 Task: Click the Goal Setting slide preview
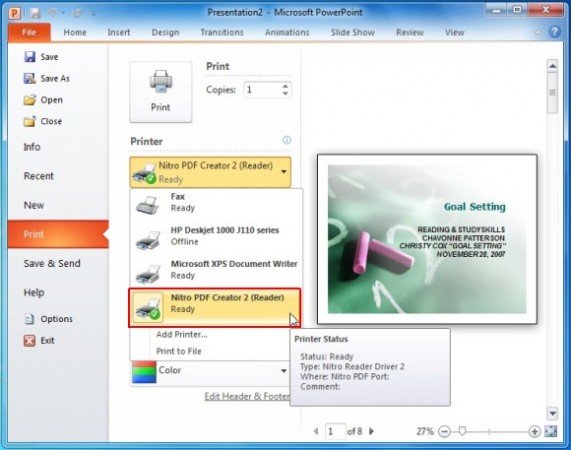(427, 239)
